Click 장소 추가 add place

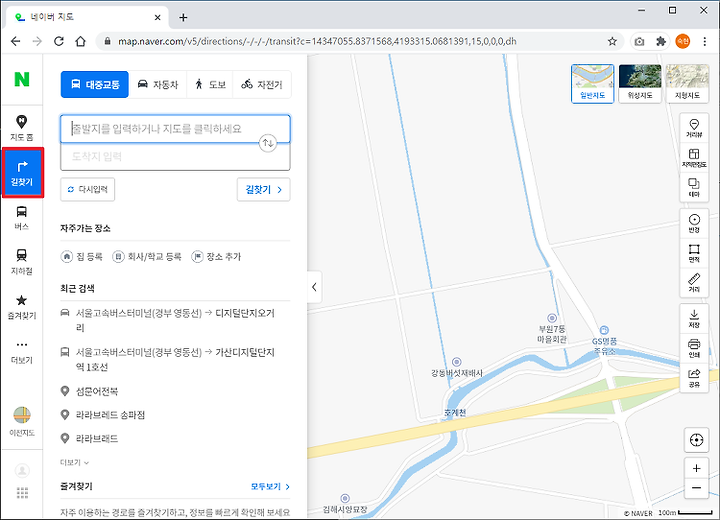[216, 256]
